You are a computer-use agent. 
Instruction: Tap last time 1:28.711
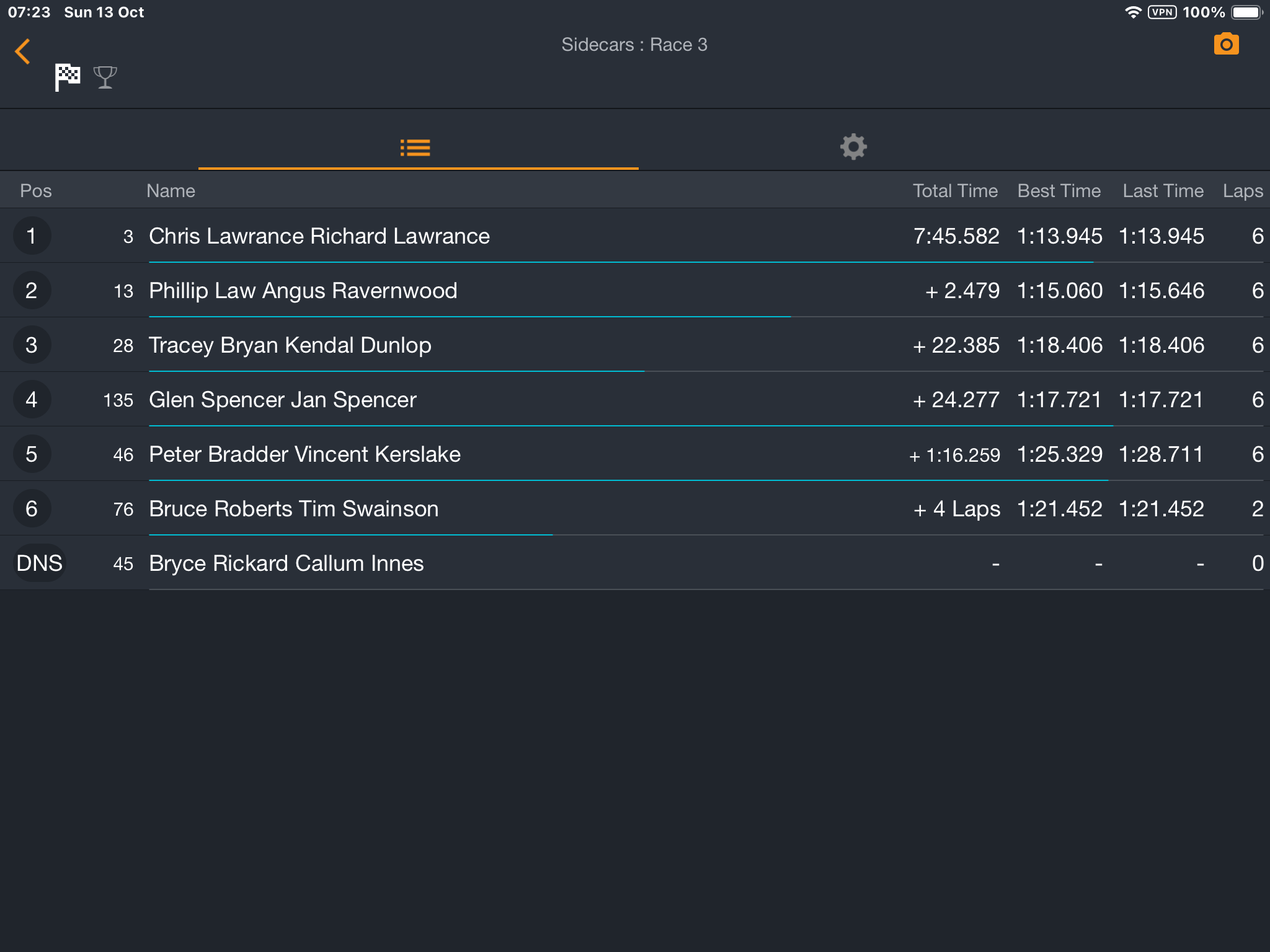(x=1161, y=454)
